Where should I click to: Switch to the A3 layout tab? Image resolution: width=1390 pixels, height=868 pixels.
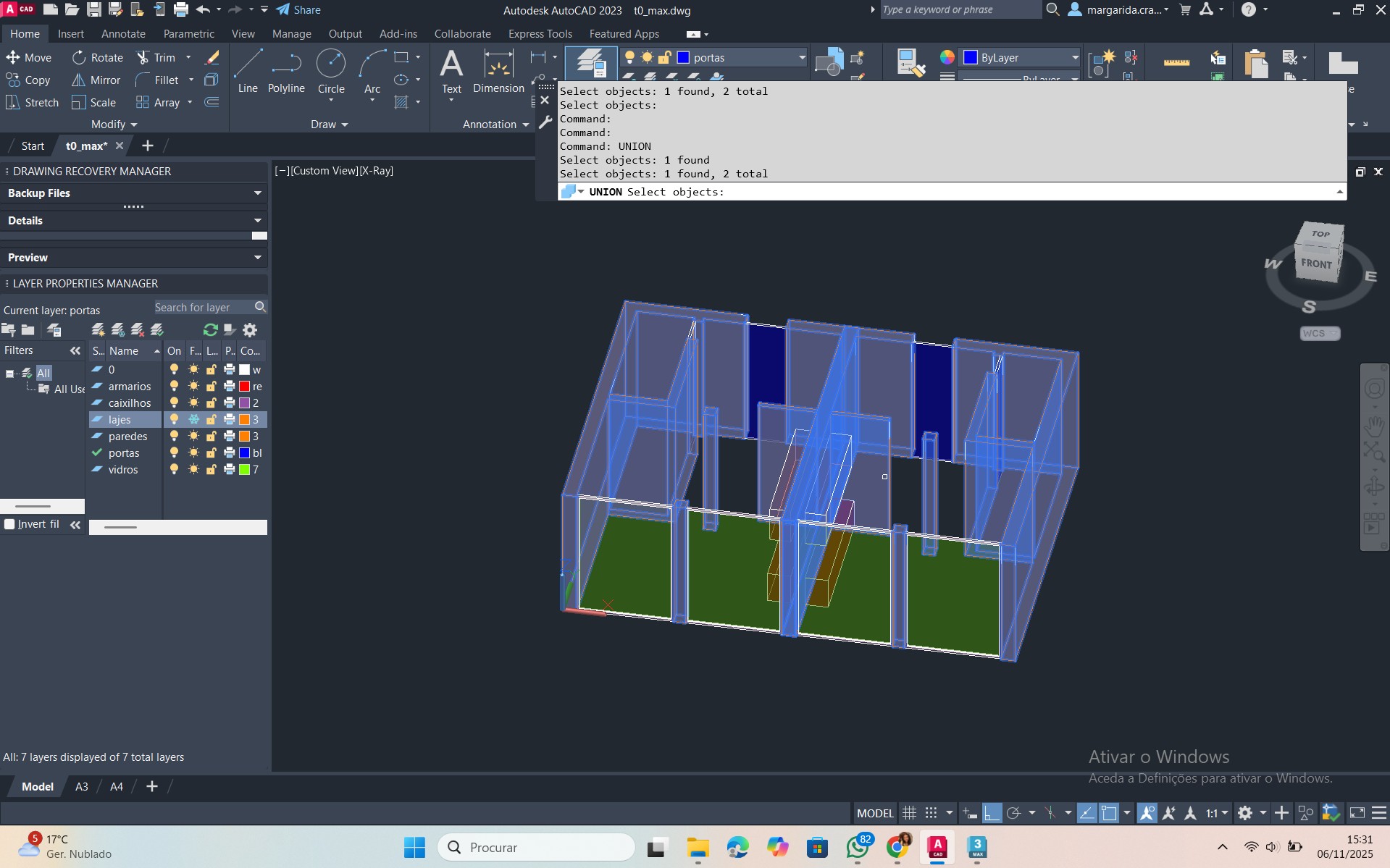pos(82,787)
